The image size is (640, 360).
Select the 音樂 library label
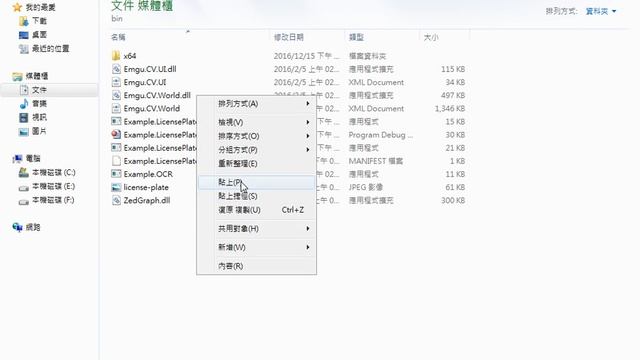[x=39, y=104]
